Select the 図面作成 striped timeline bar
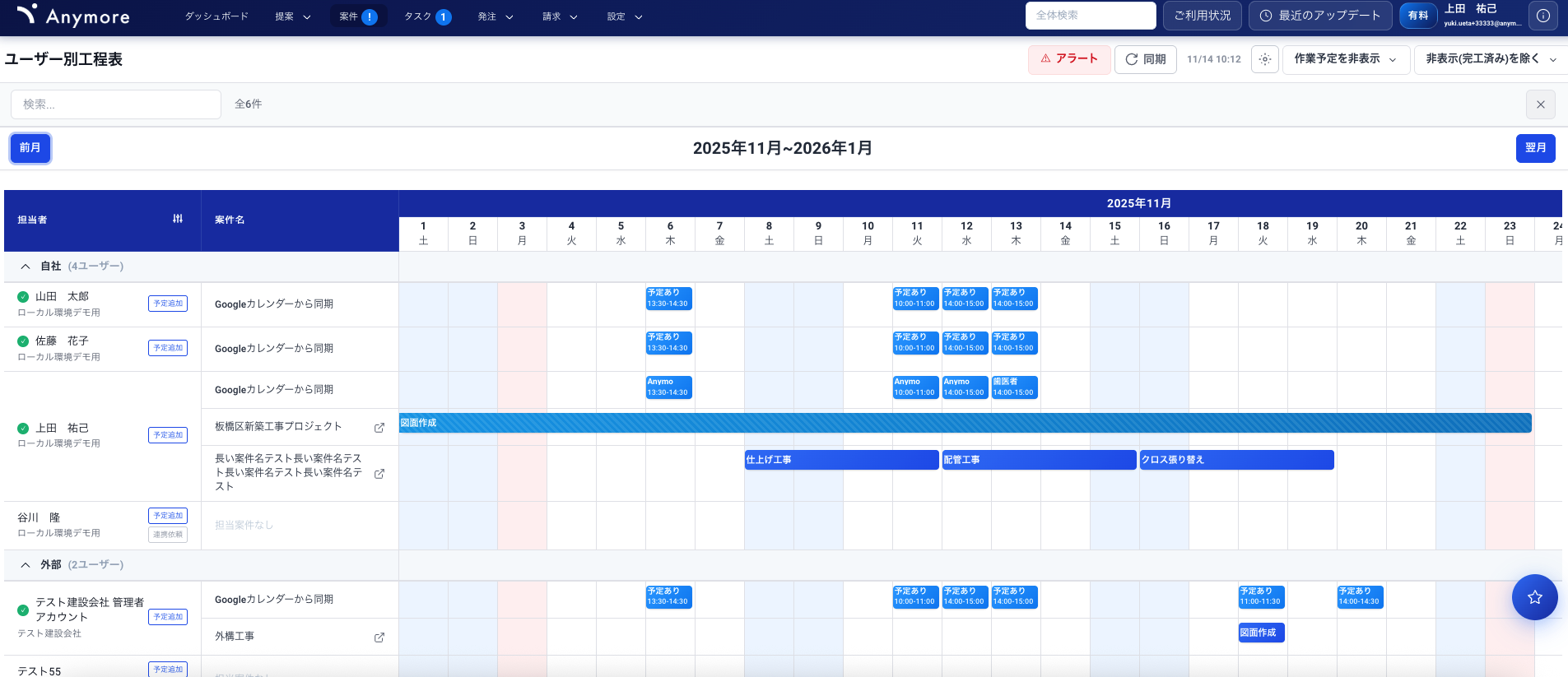The height and width of the screenshot is (677, 1568). 965,423
